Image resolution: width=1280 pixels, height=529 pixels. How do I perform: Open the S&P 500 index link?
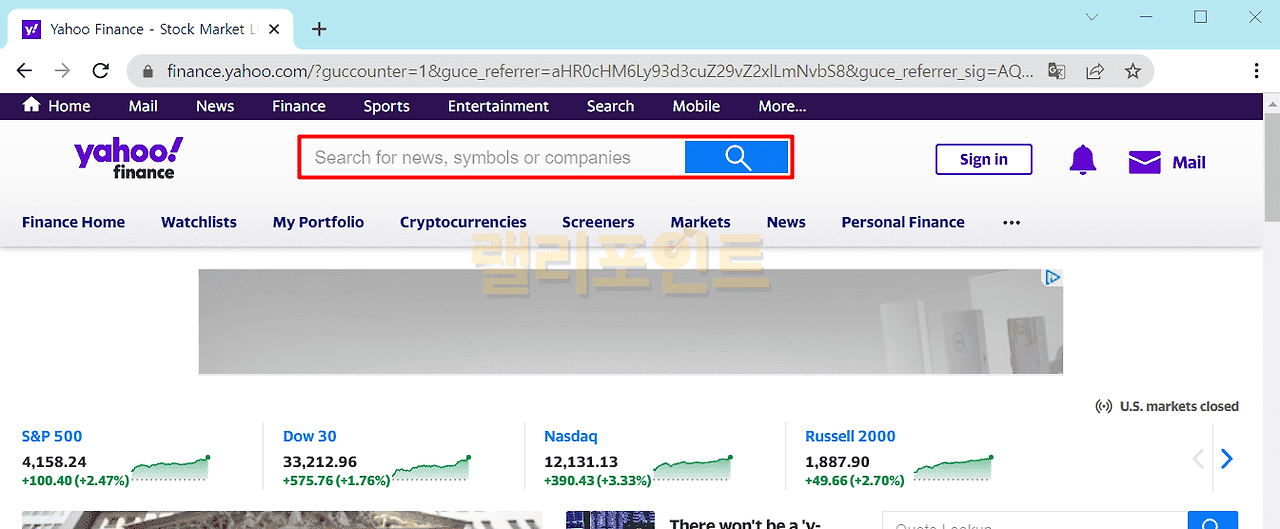[52, 436]
